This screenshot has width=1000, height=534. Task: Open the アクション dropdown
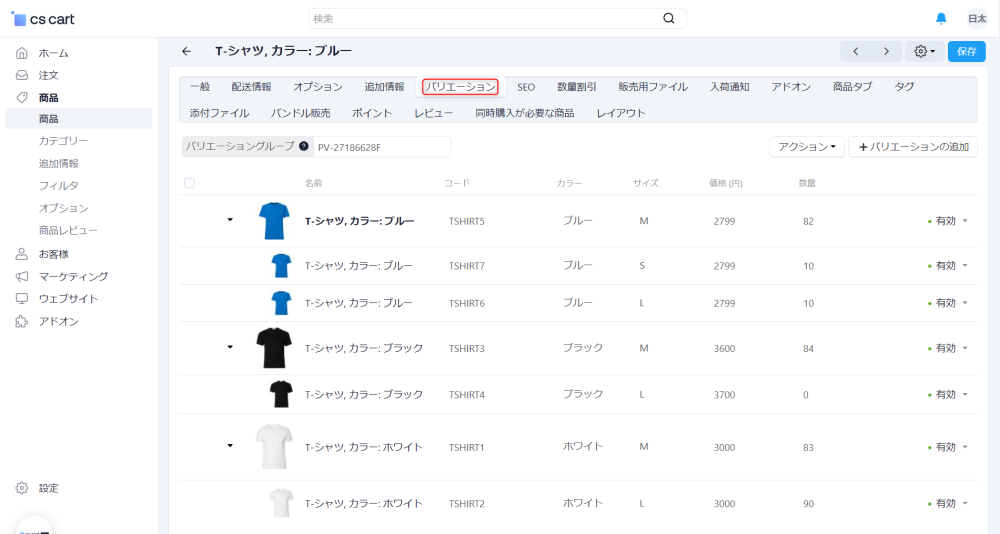pos(807,147)
